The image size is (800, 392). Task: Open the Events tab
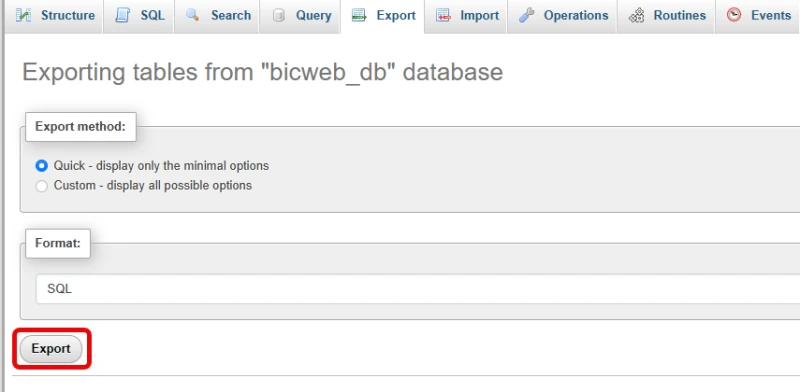[x=758, y=16]
